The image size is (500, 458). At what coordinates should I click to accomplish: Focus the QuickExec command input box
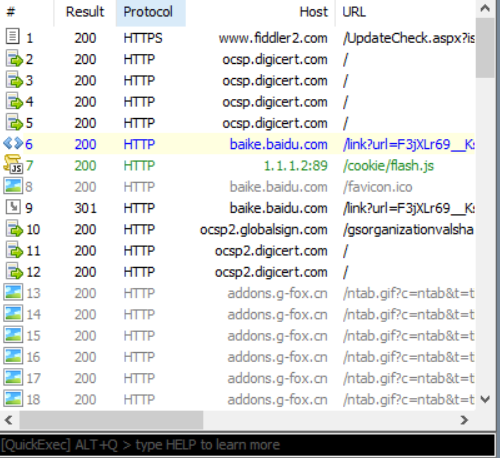[247, 445]
